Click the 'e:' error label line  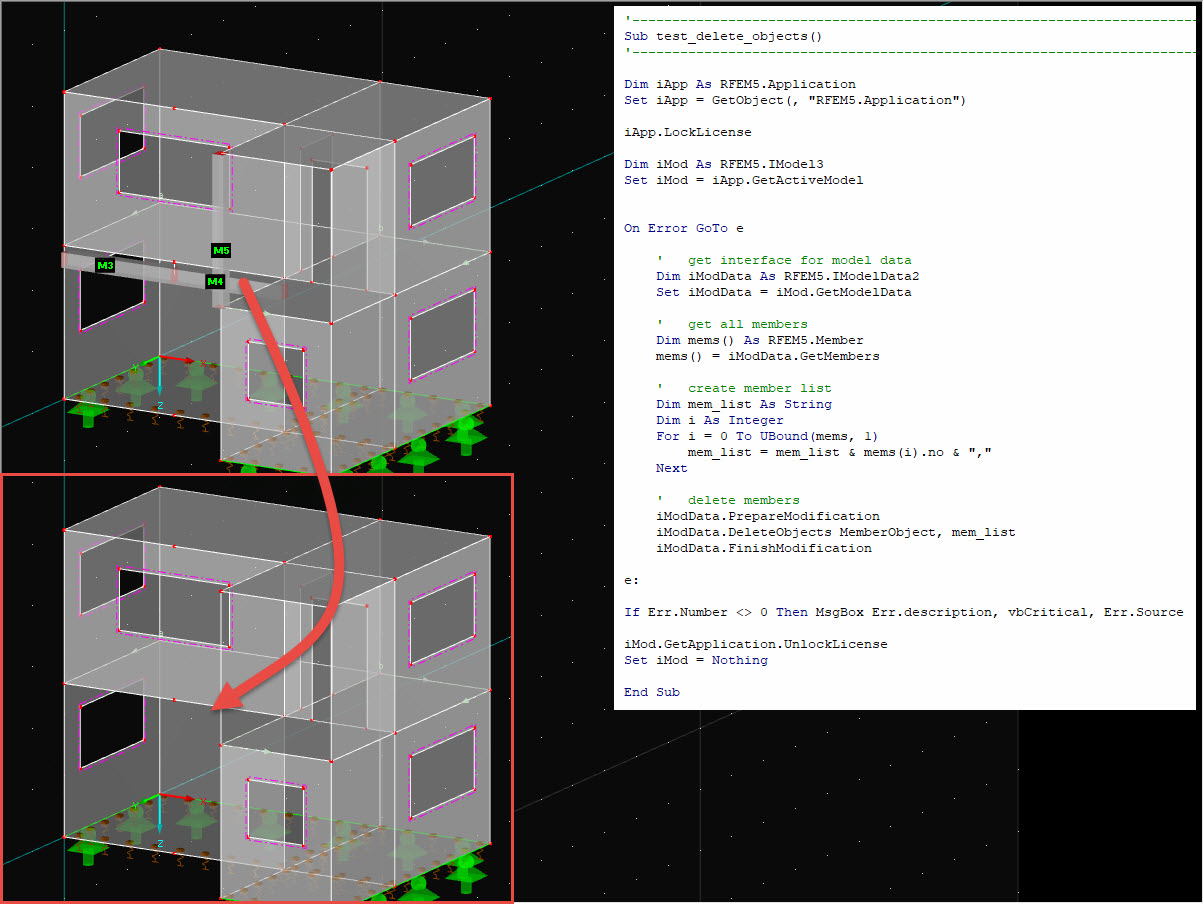[x=632, y=580]
